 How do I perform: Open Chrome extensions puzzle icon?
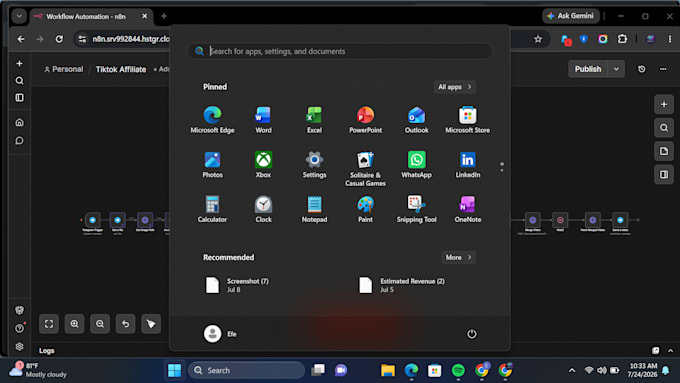(622, 39)
